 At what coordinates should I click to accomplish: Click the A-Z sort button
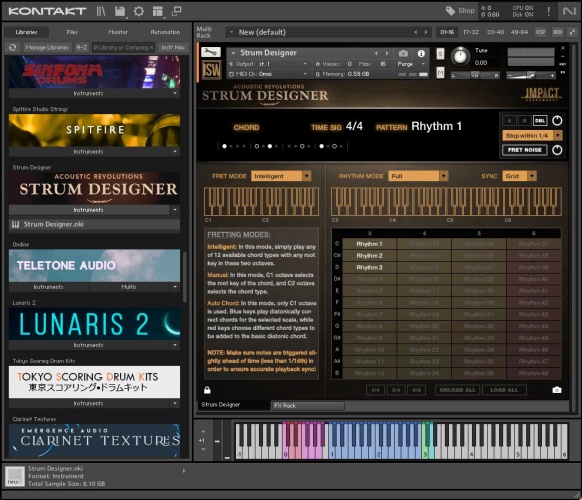click(82, 48)
